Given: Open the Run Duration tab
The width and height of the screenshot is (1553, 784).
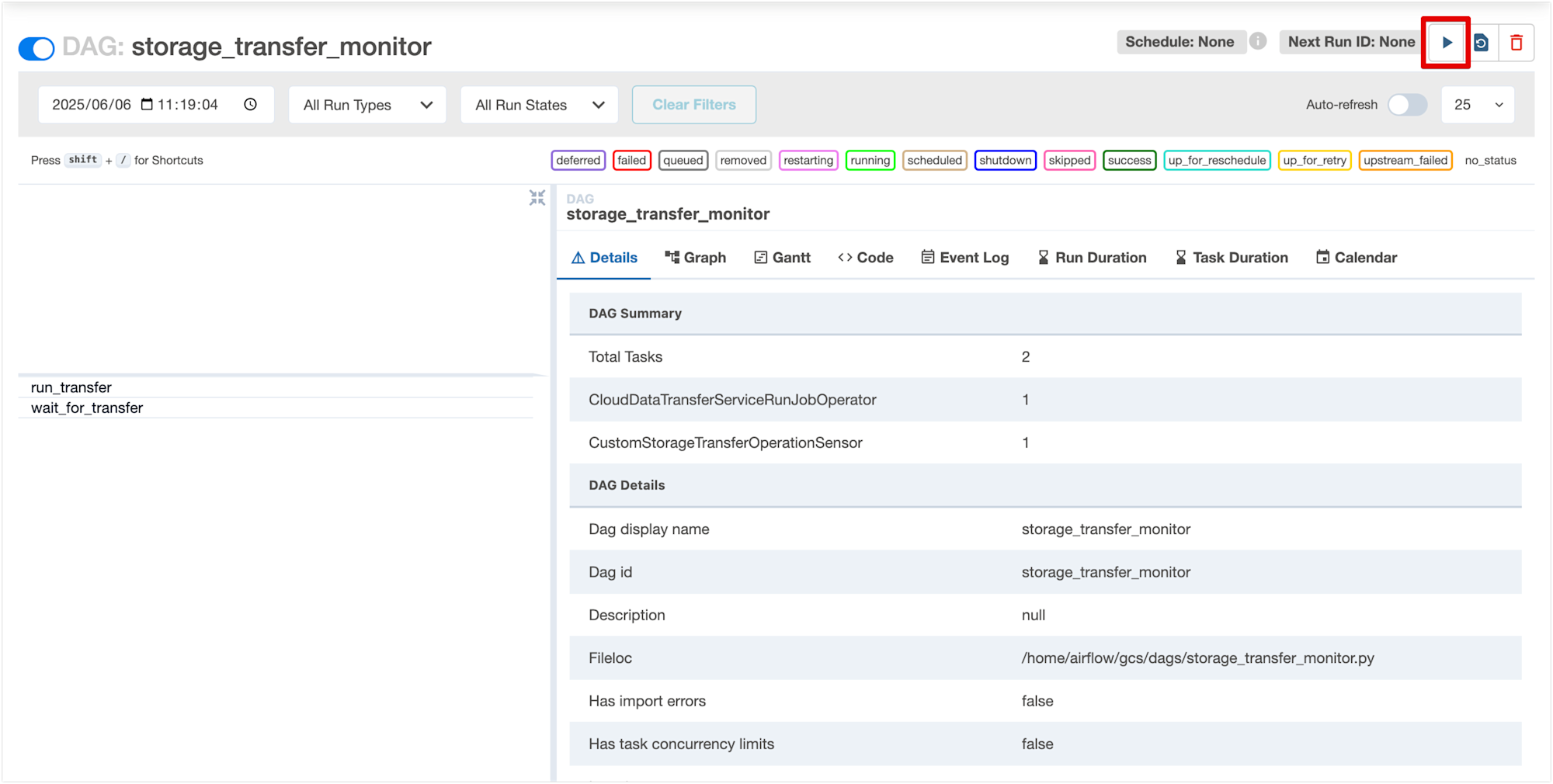Looking at the screenshot, I should point(1092,258).
